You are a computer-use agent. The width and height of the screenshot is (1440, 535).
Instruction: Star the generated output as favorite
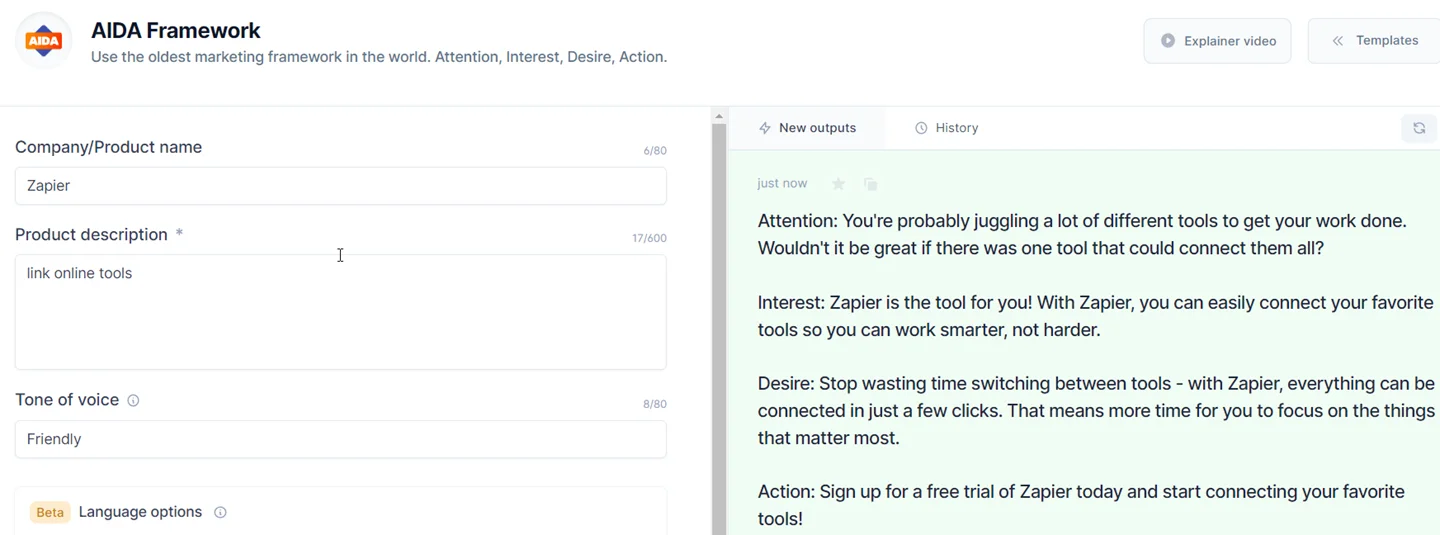click(839, 184)
